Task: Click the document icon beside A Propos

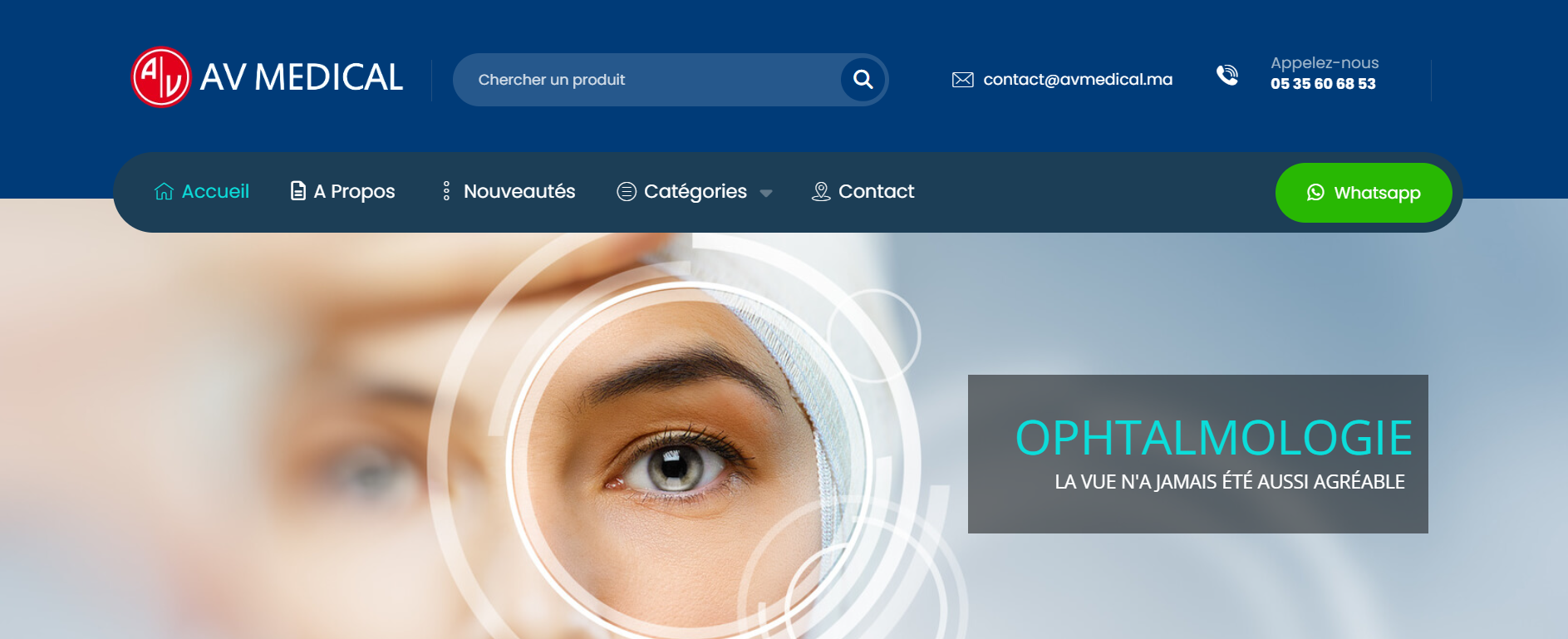Action: pos(297,191)
